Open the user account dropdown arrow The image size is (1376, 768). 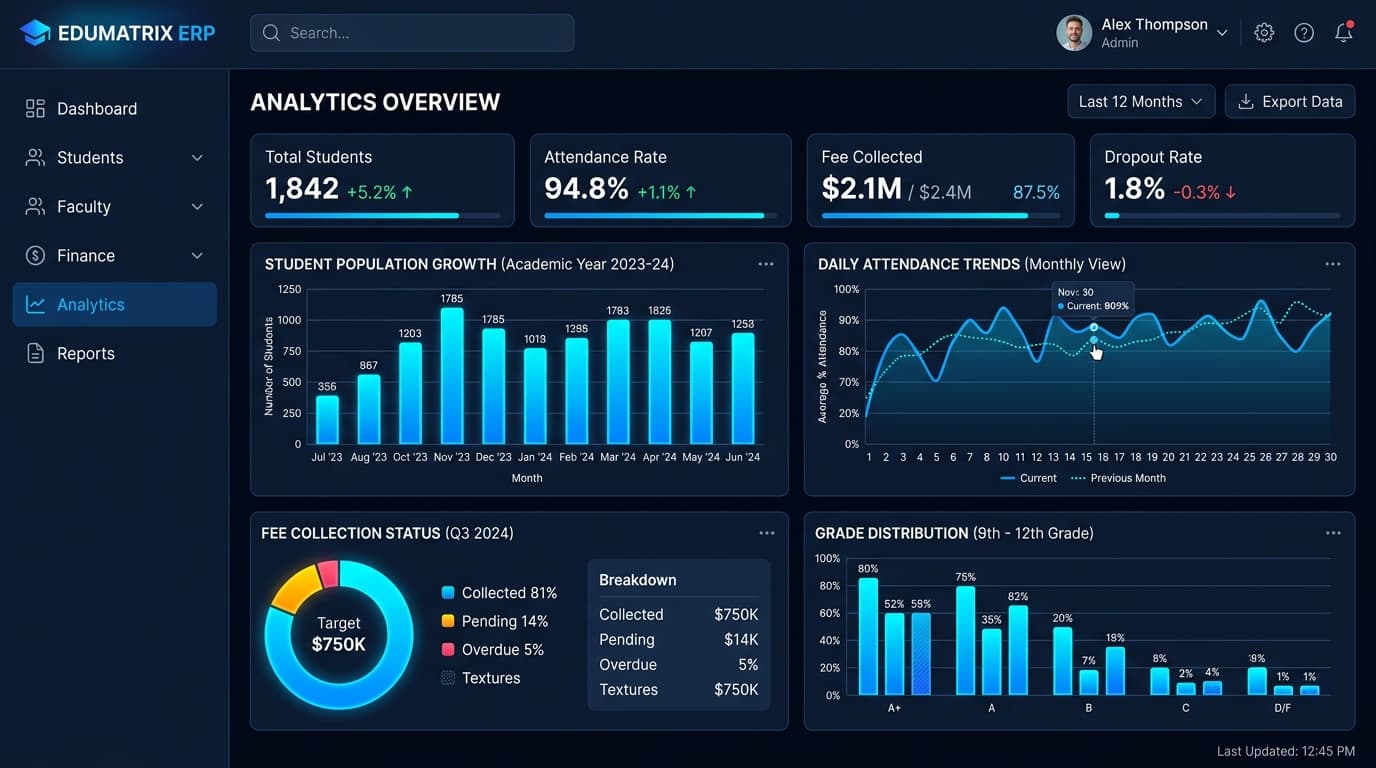[x=1222, y=33]
